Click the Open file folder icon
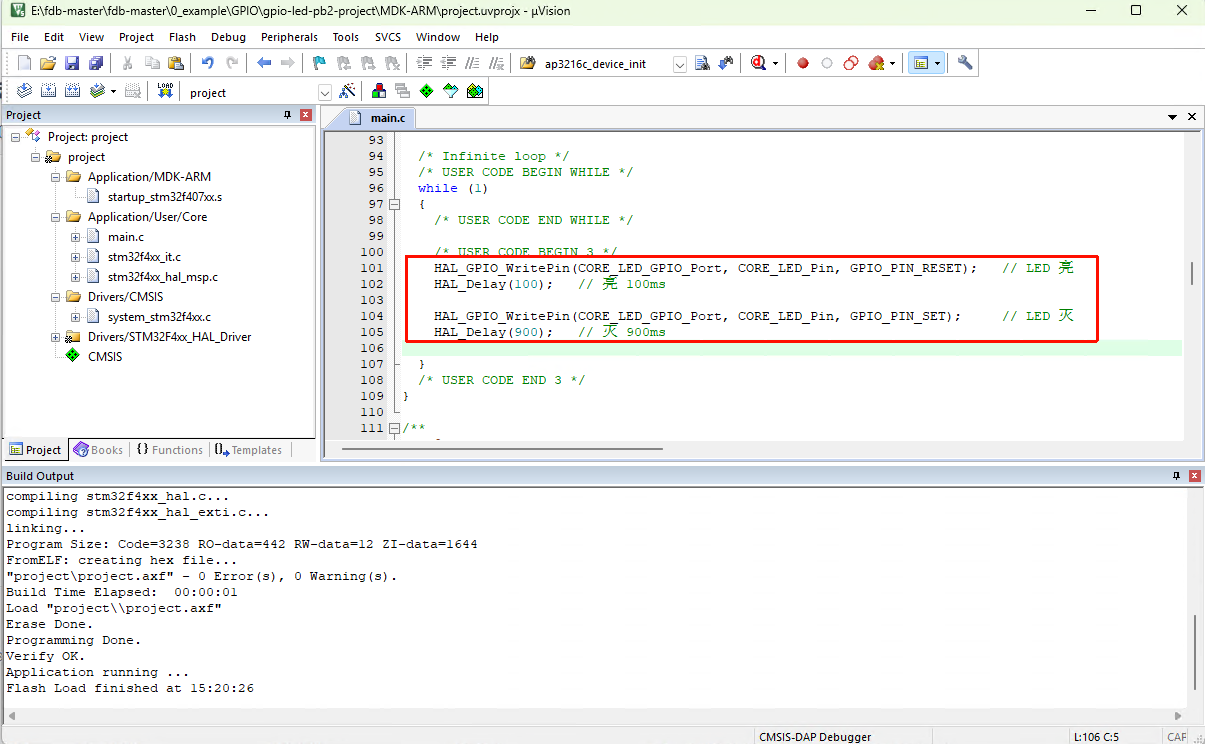Viewport: 1205px width, 744px height. pos(47,63)
